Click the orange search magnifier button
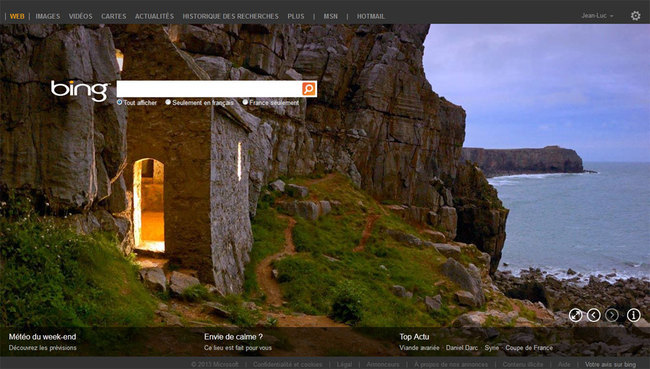The width and height of the screenshot is (650, 369). coord(309,89)
